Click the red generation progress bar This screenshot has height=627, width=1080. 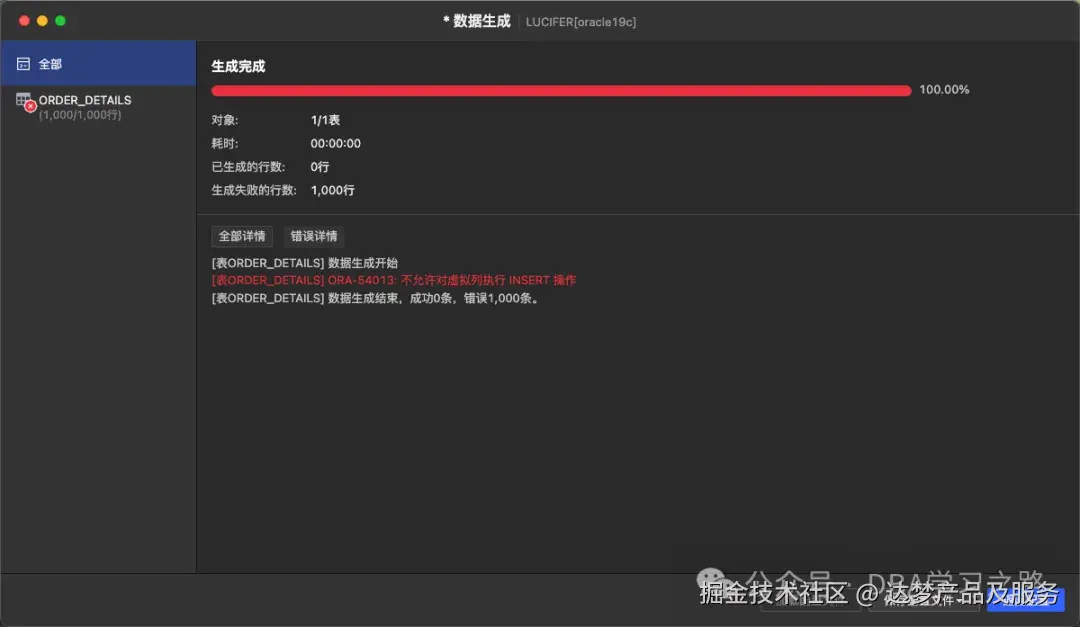pyautogui.click(x=561, y=90)
